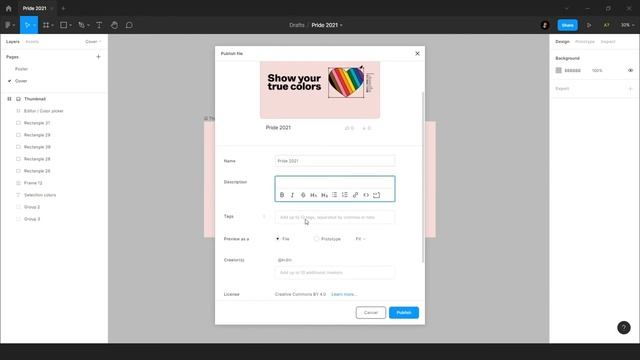Switch to the Inspect tab
Viewport: 640px width, 360px height.
pos(608,42)
